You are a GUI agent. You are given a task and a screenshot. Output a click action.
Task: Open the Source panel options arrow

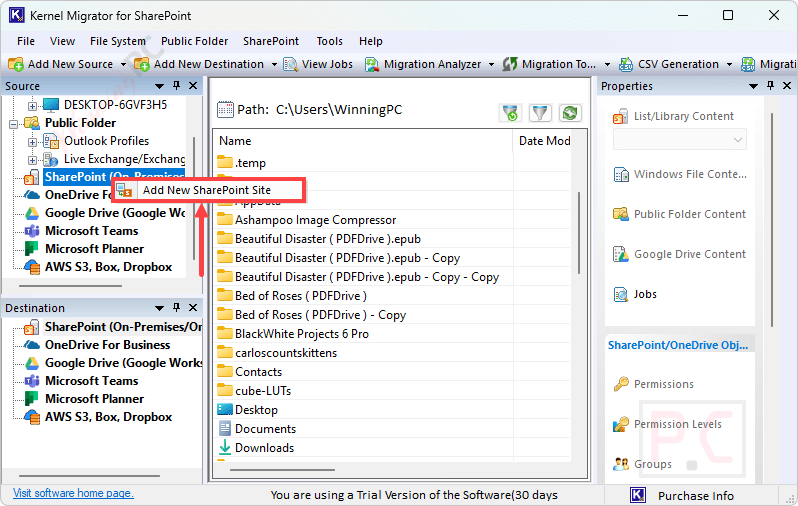click(159, 86)
